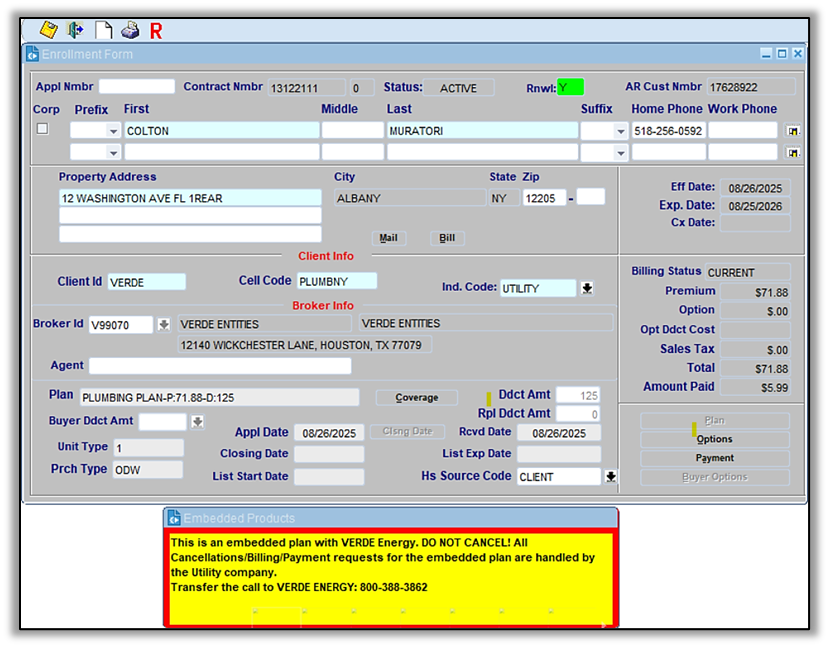The width and height of the screenshot is (829, 647).
Task: Open the first Suffix dropdown
Action: (x=620, y=131)
